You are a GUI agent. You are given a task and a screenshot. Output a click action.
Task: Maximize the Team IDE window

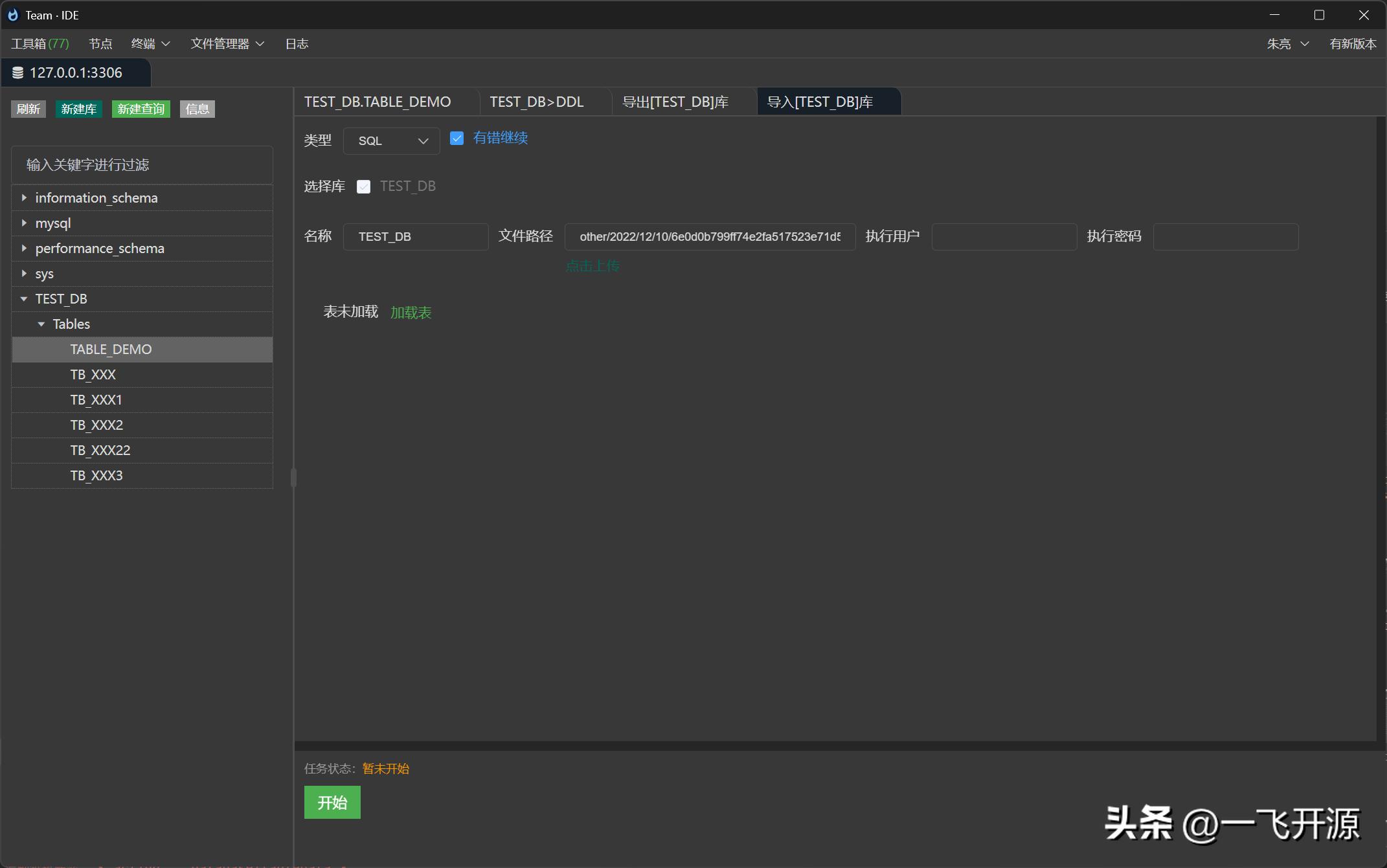click(1319, 15)
